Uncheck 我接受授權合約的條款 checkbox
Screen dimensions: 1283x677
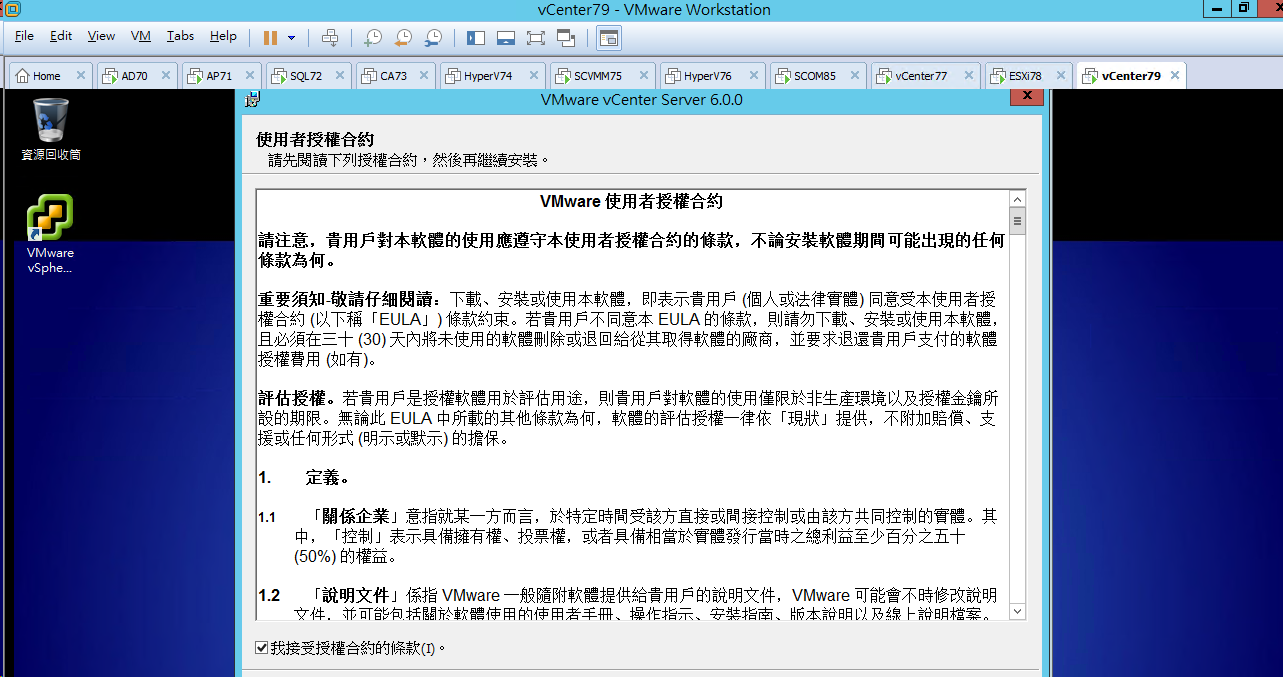click(262, 648)
